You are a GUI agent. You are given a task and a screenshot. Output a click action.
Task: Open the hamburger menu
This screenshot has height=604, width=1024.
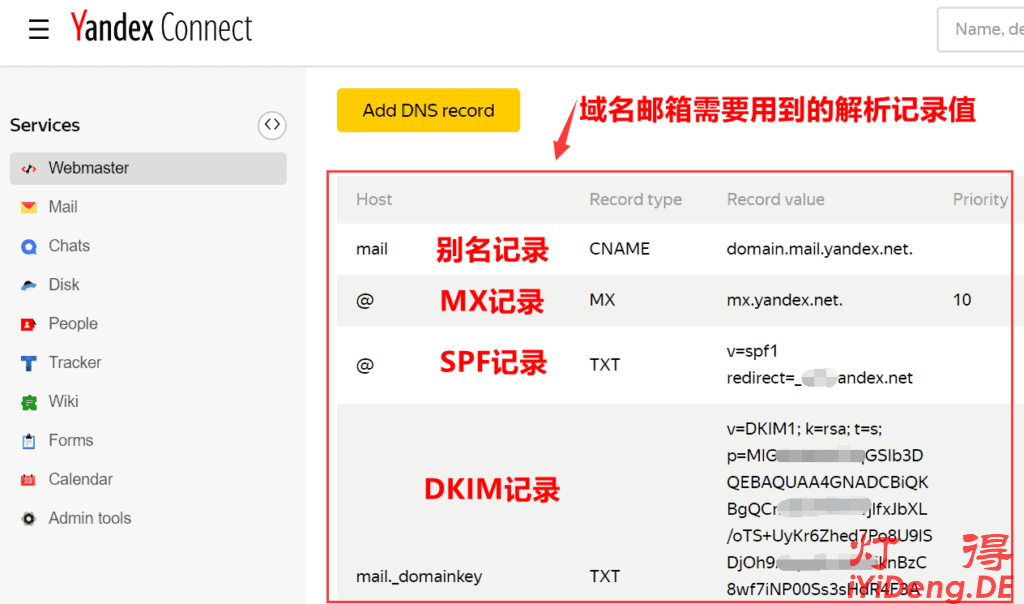[x=39, y=29]
